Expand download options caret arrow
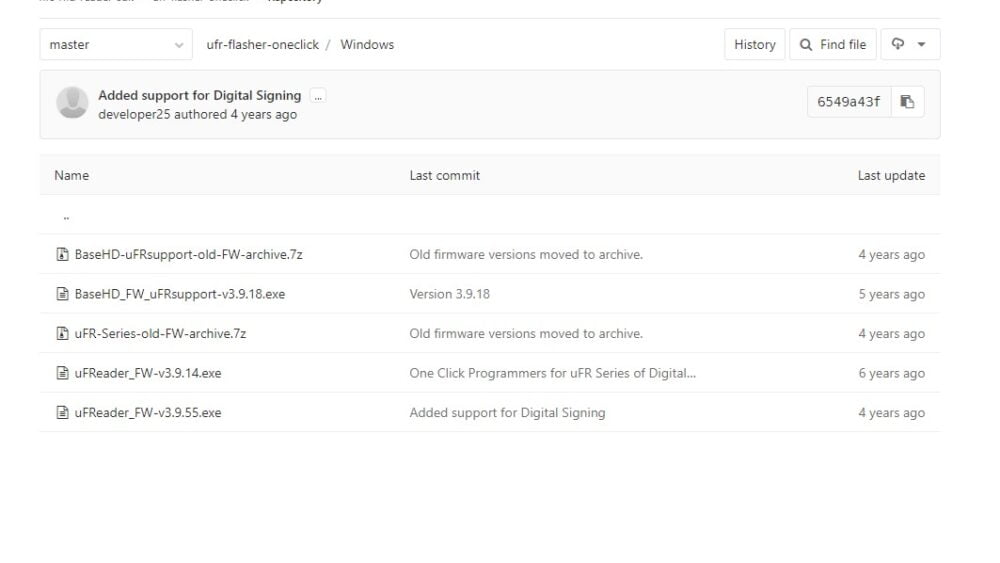The width and height of the screenshot is (1000, 563). [922, 44]
